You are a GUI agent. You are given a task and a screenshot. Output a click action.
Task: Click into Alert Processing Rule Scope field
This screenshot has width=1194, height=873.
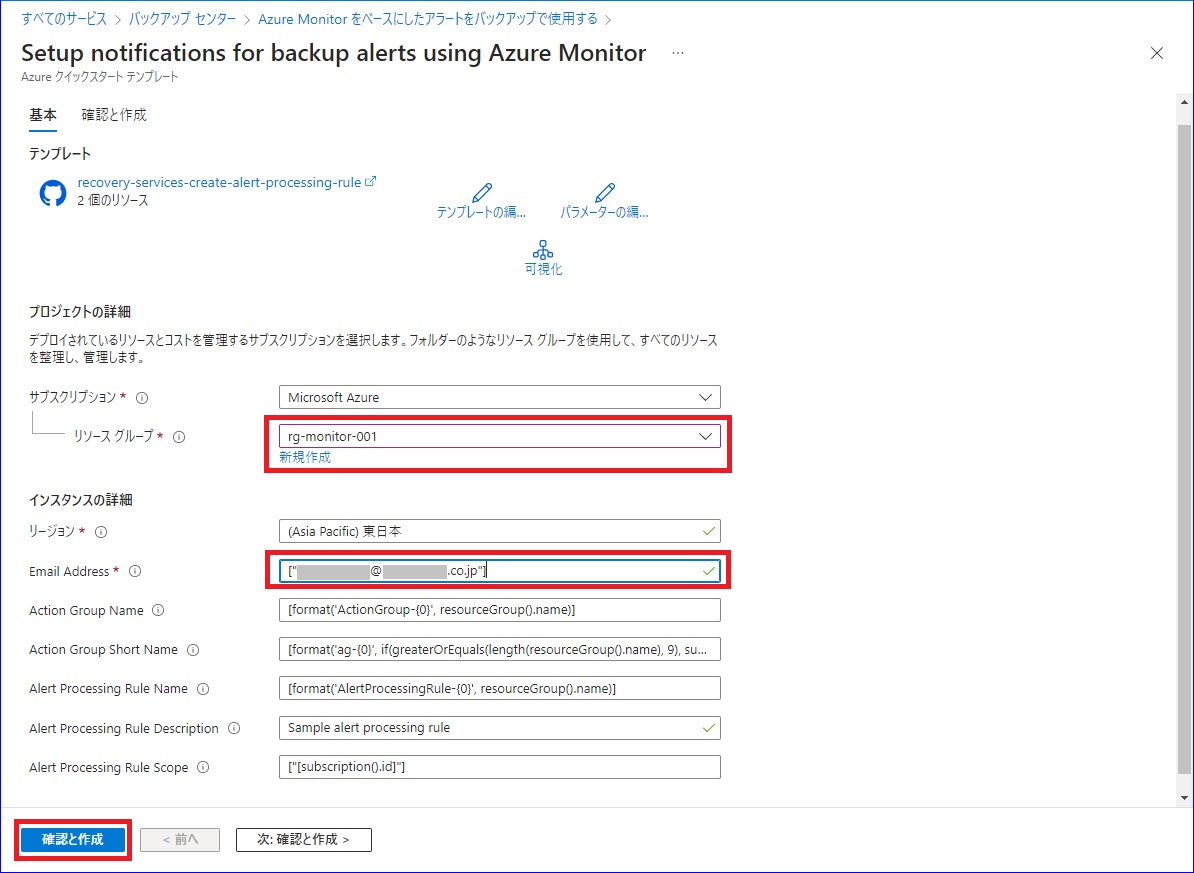(500, 766)
